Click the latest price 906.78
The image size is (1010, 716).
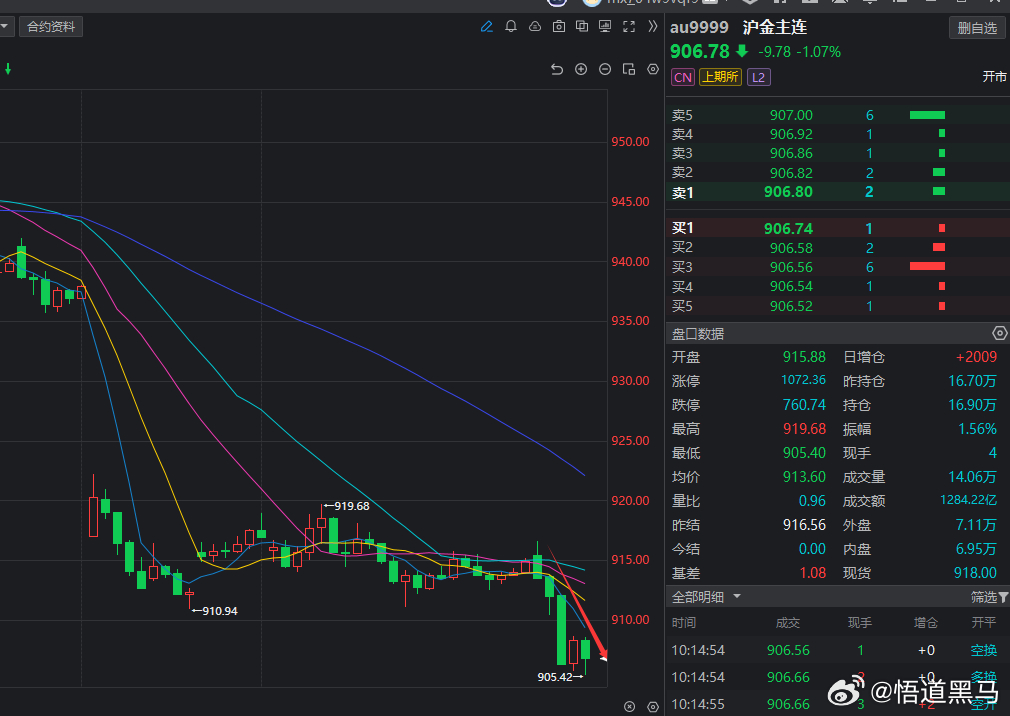point(700,52)
